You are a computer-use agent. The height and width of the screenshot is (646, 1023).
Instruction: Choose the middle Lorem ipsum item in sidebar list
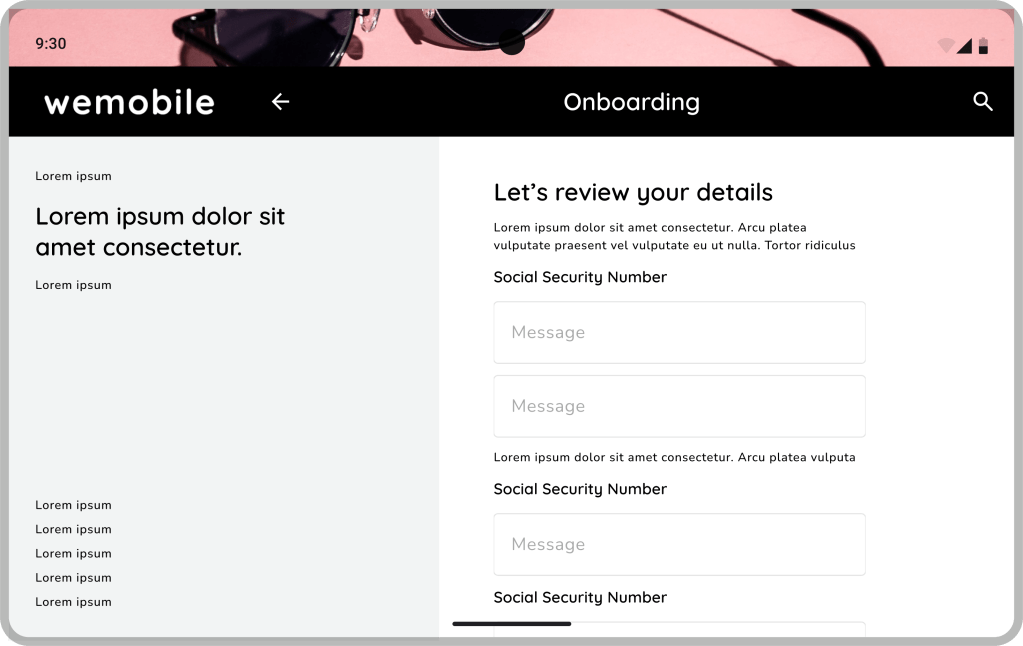coord(73,553)
